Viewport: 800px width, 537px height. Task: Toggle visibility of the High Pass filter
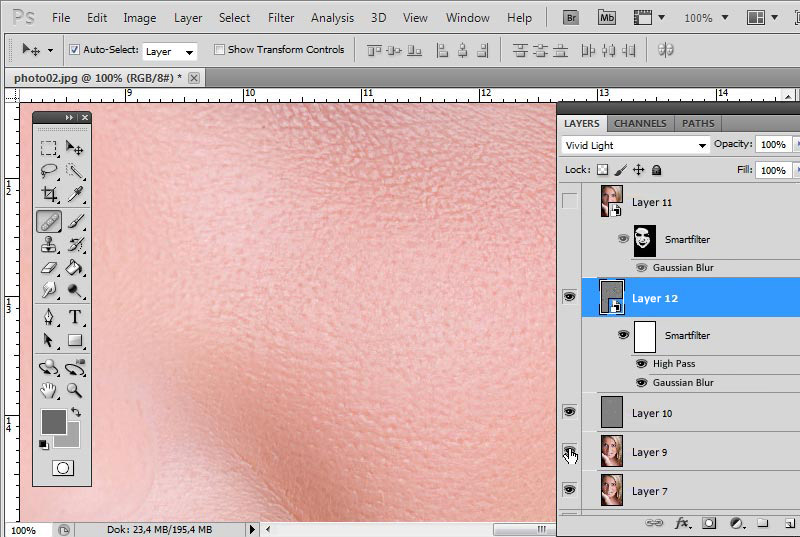(642, 364)
